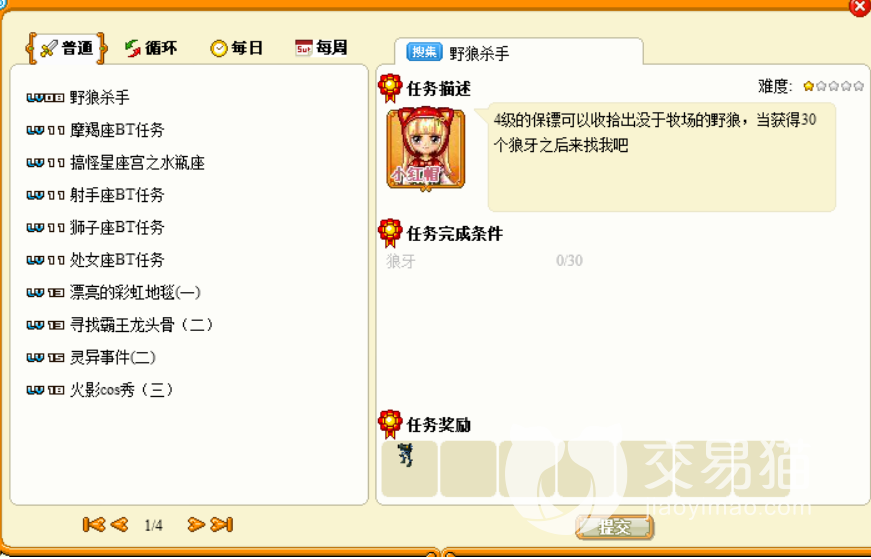The image size is (871, 559).
Task: Open the 每日 daily quest tab
Action: (x=236, y=48)
